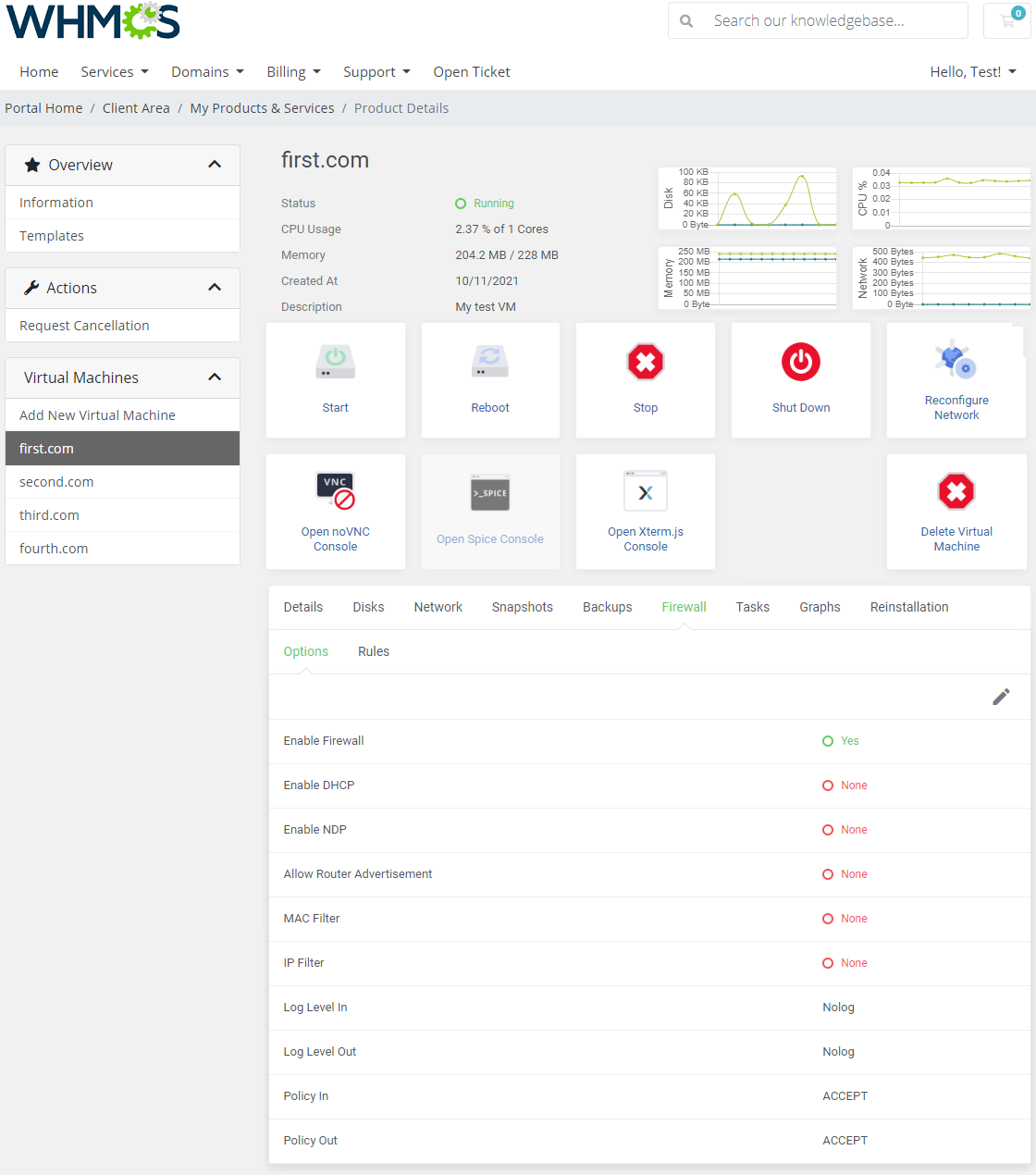Viewport: 1036px width, 1175px height.
Task: Click the Reconfigure Network icon
Action: (955, 358)
